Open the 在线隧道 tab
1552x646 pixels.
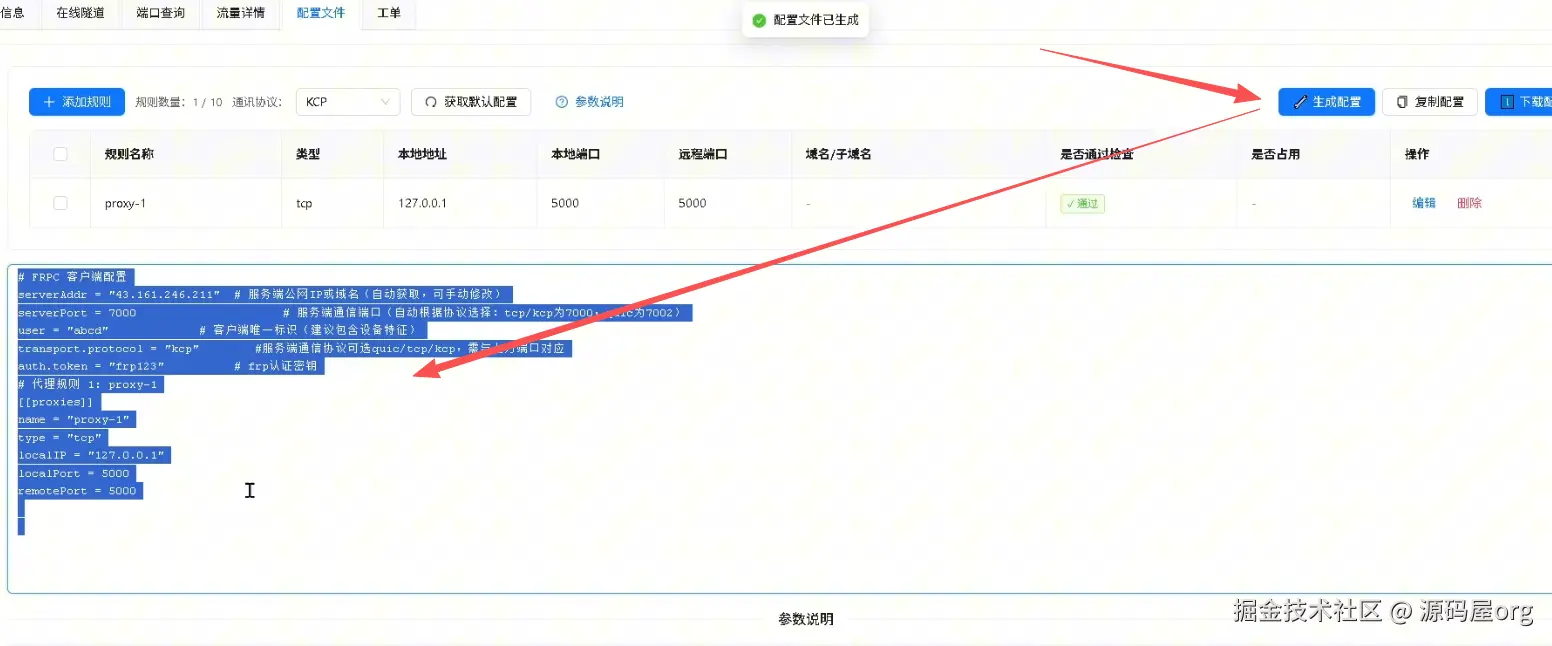[80, 13]
